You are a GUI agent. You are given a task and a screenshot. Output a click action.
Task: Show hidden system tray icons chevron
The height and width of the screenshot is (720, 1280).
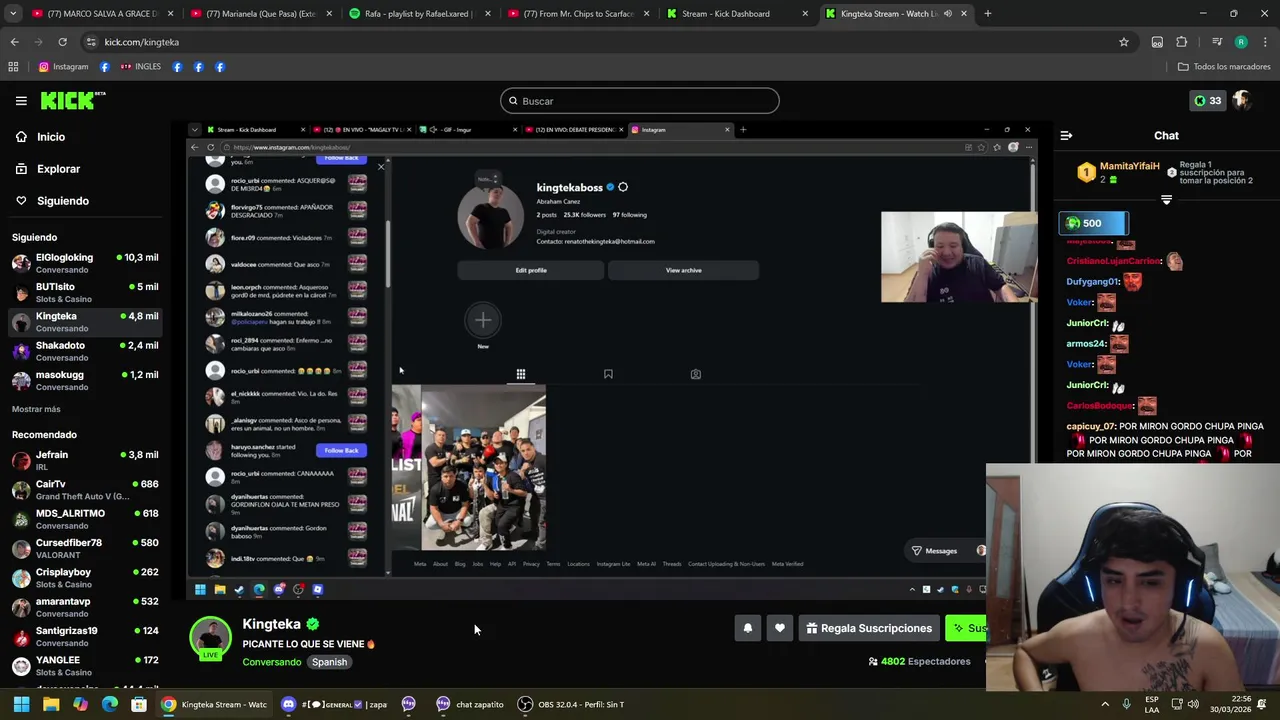pos(1105,704)
